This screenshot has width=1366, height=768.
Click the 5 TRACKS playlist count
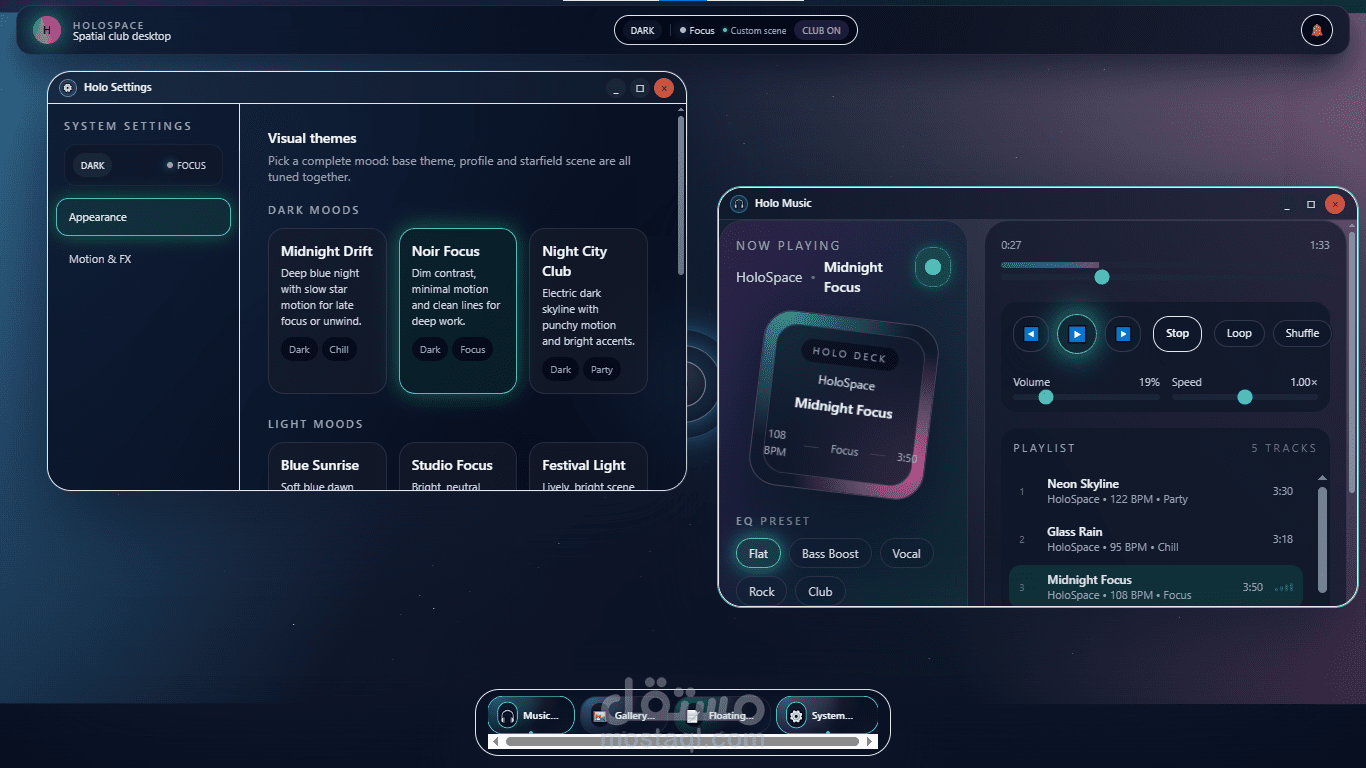(x=1284, y=448)
